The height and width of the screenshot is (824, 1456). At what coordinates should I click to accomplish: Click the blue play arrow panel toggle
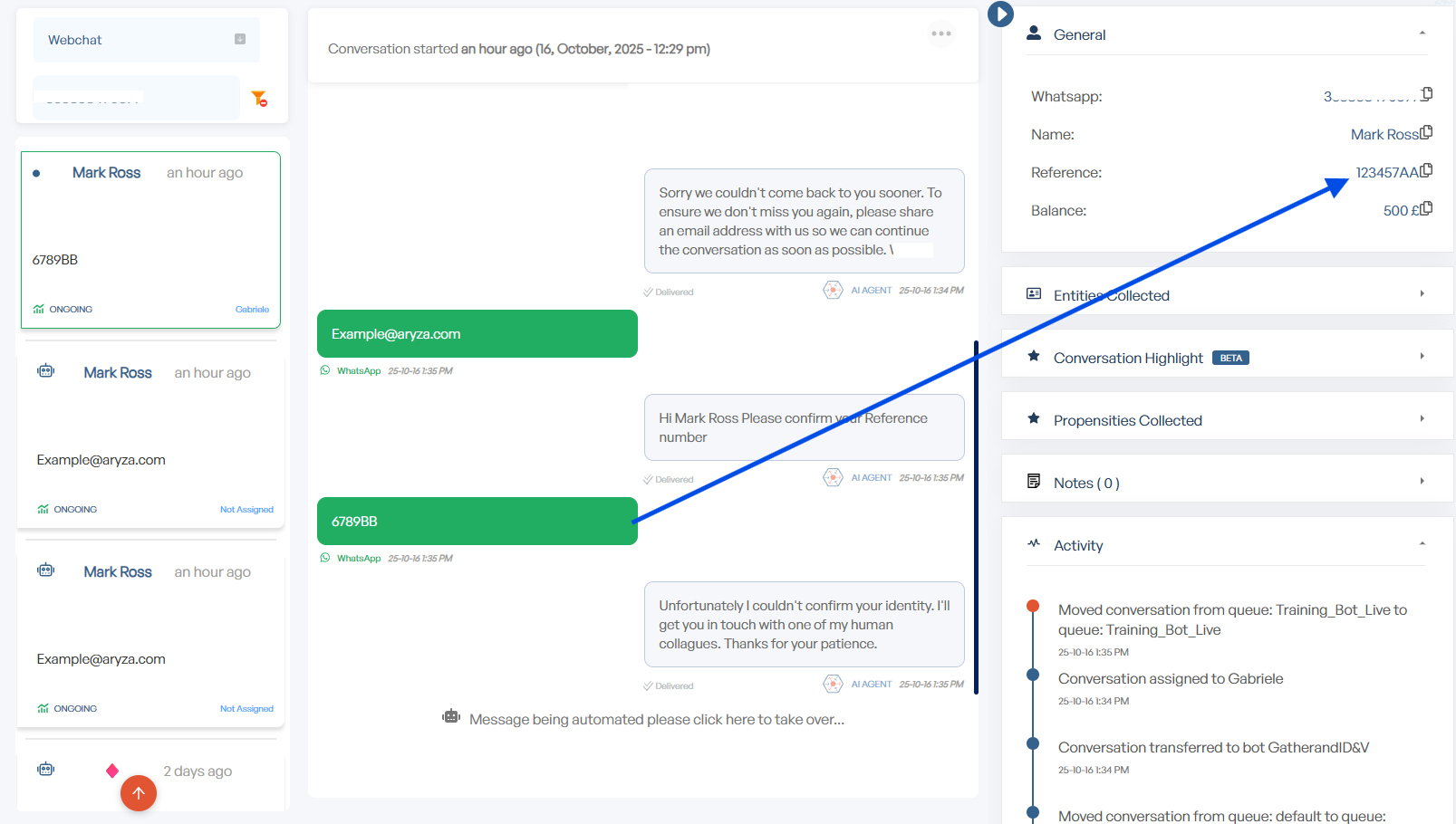coord(1000,14)
